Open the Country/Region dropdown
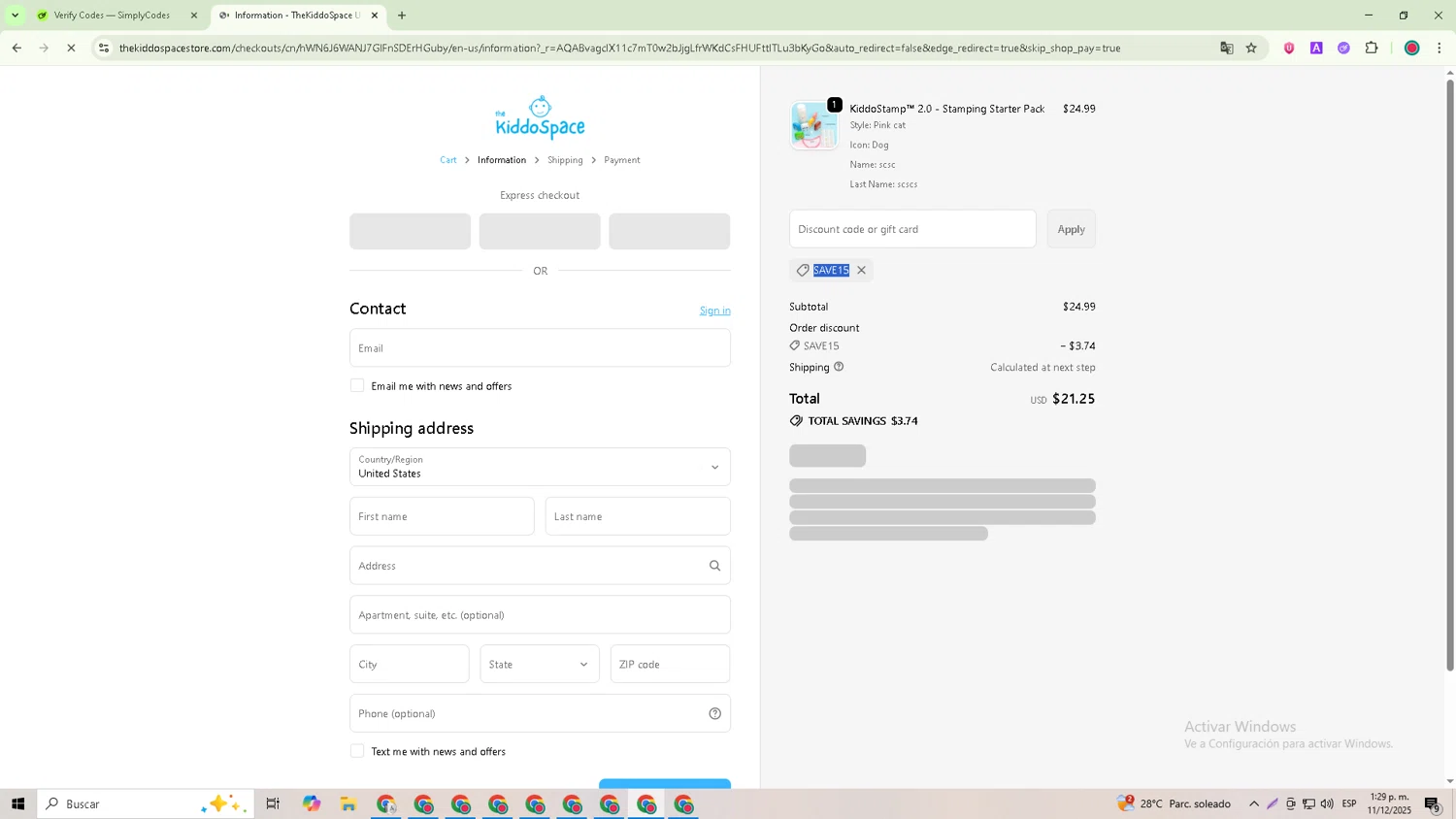Viewport: 1456px width, 819px height. click(540, 467)
